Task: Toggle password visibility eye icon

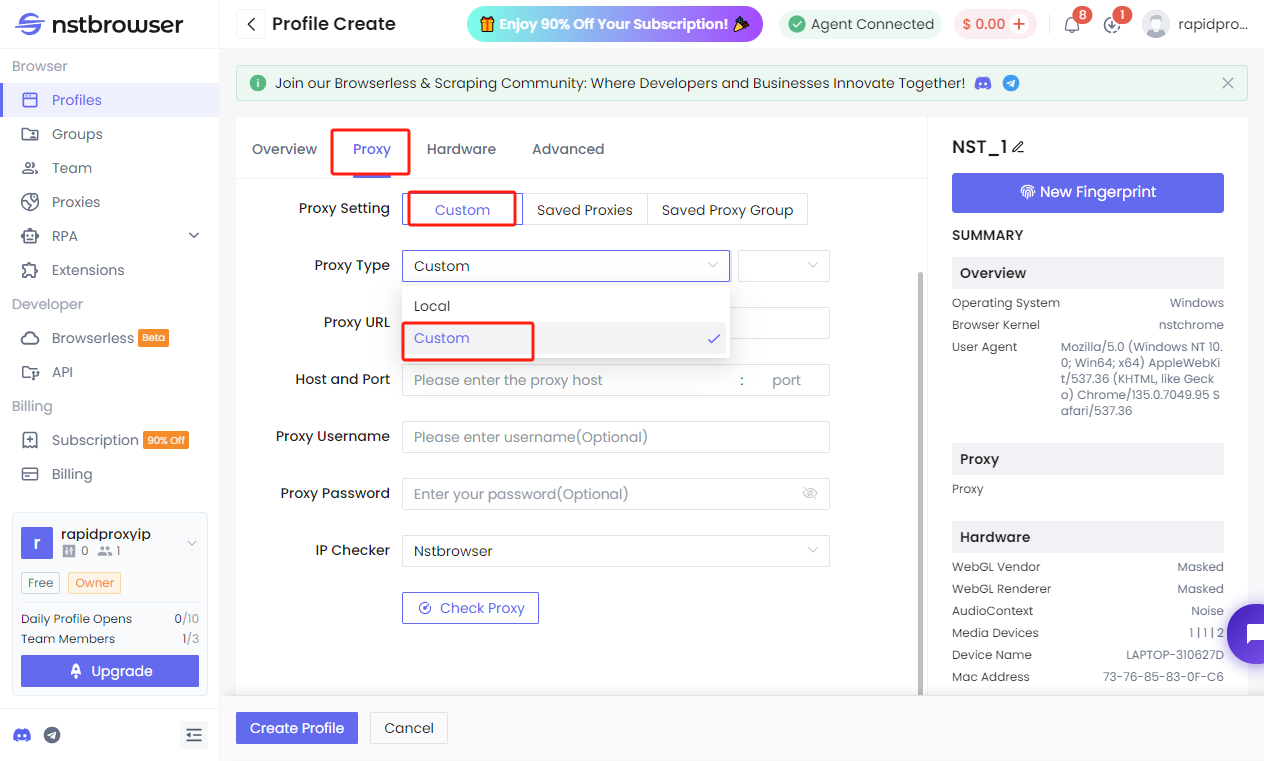Action: [x=810, y=494]
